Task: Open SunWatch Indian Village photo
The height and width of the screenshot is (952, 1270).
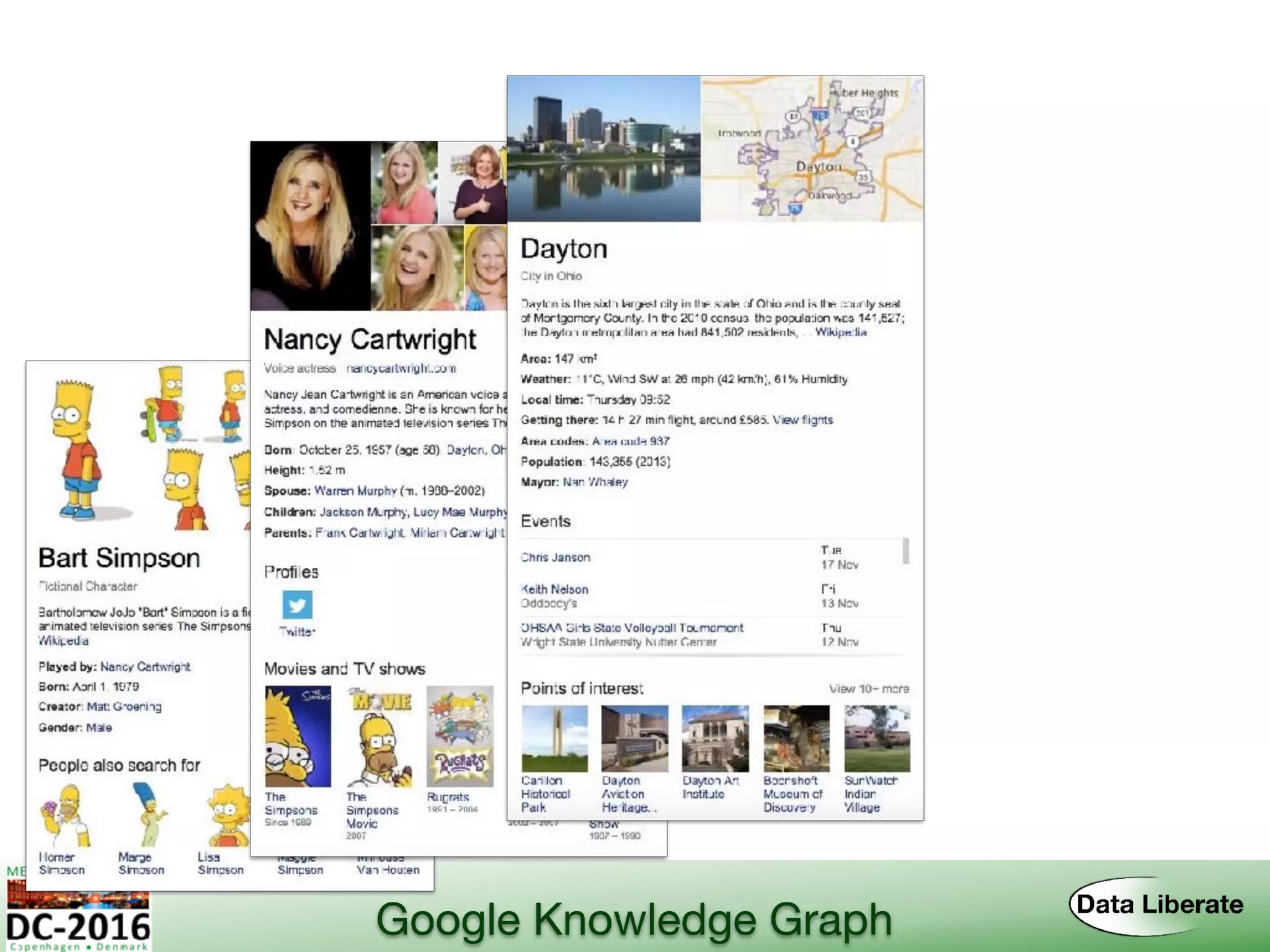Action: click(x=877, y=739)
